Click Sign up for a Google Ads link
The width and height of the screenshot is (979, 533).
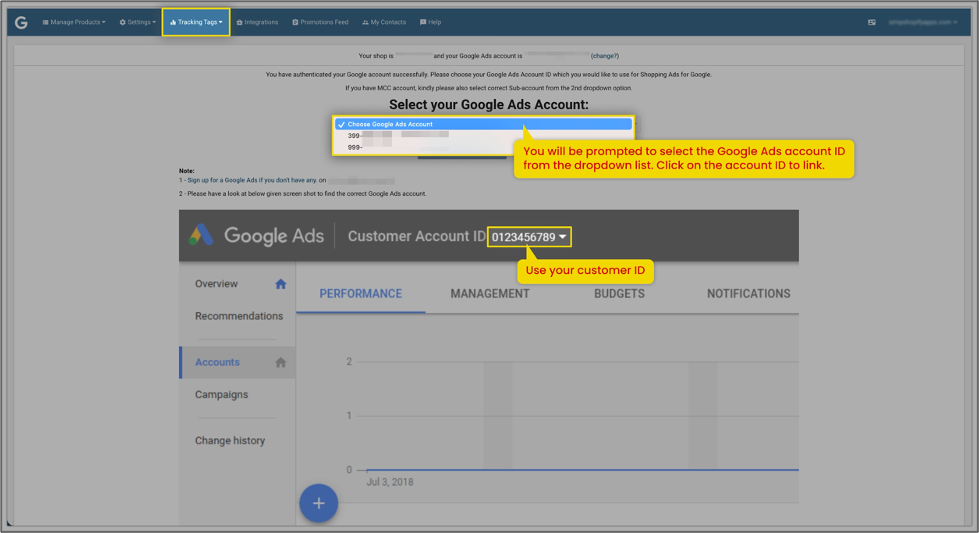(x=252, y=180)
